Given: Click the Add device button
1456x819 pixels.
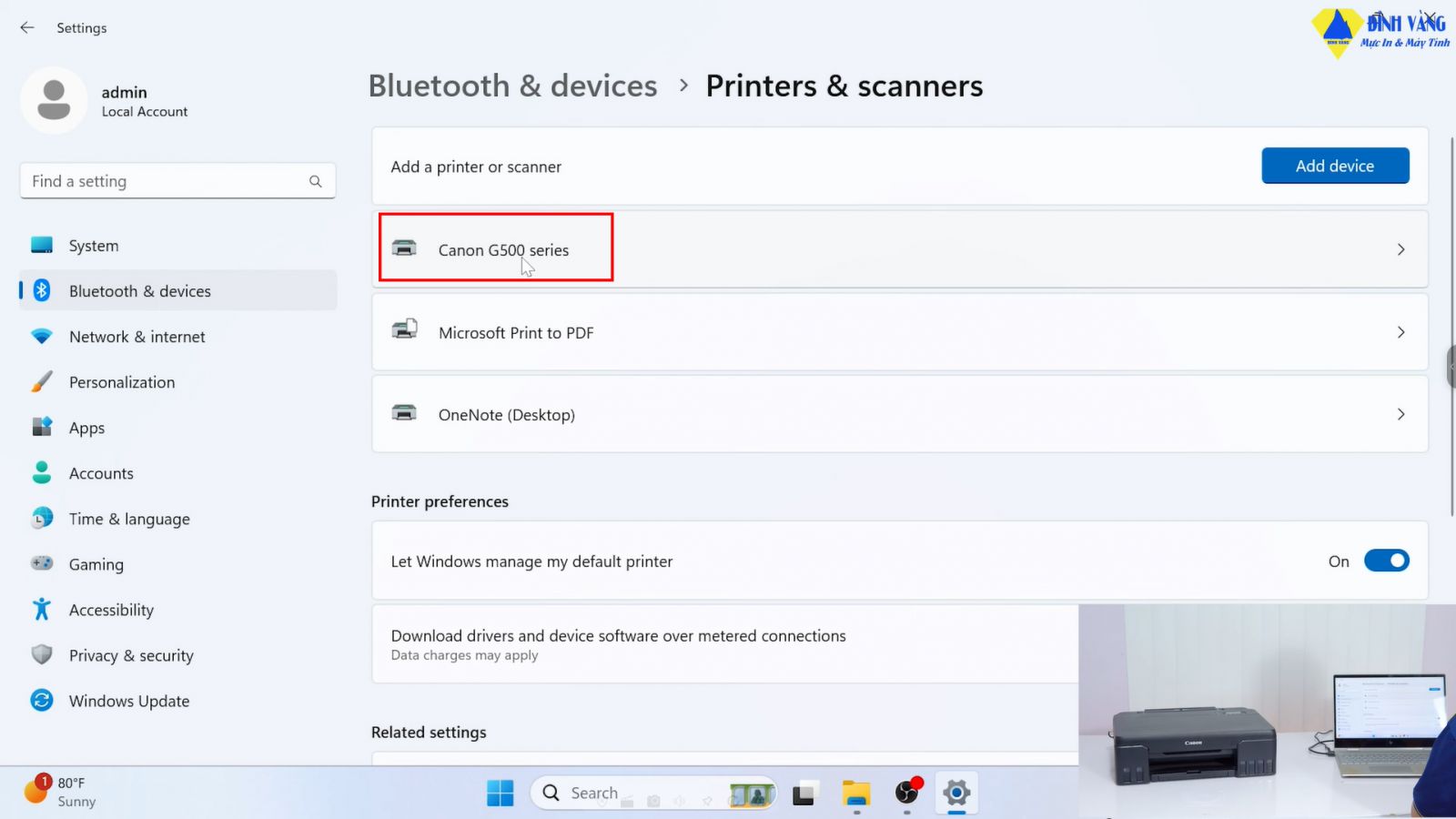Looking at the screenshot, I should click(1335, 166).
